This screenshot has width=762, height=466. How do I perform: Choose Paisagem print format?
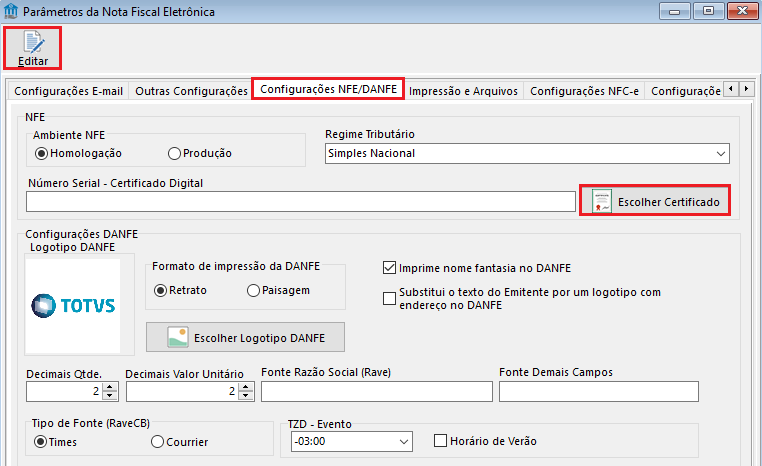tap(253, 291)
